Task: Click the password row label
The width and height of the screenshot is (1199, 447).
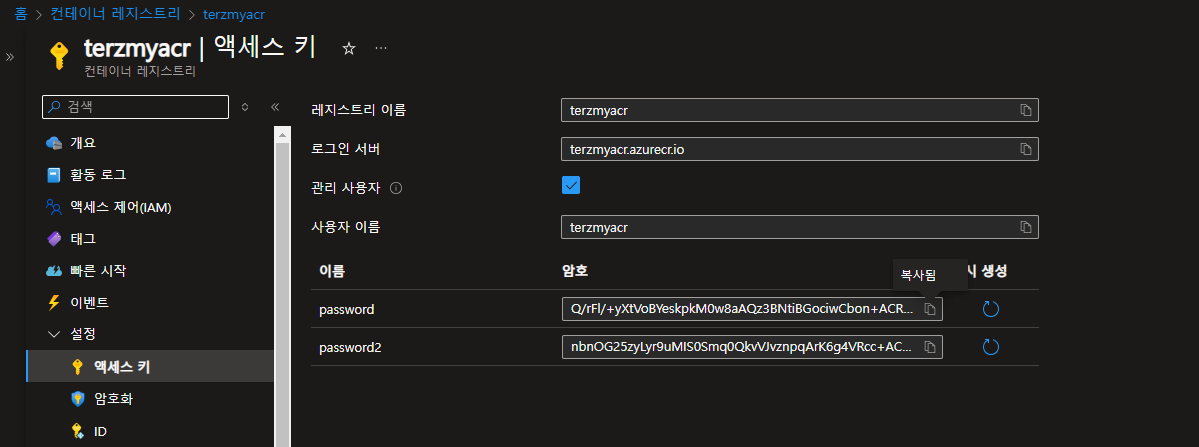Action: point(346,309)
